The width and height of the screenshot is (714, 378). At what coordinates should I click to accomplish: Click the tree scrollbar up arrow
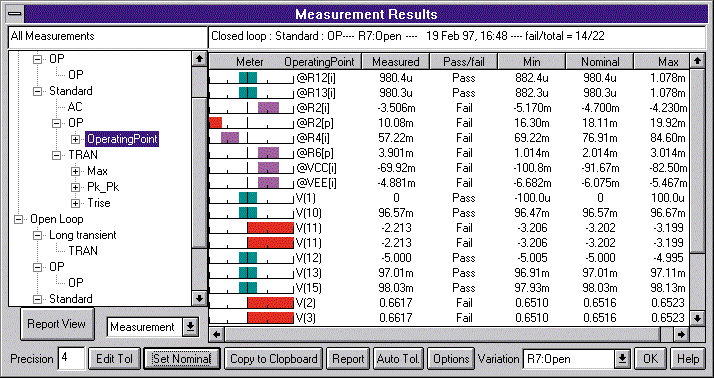point(199,58)
